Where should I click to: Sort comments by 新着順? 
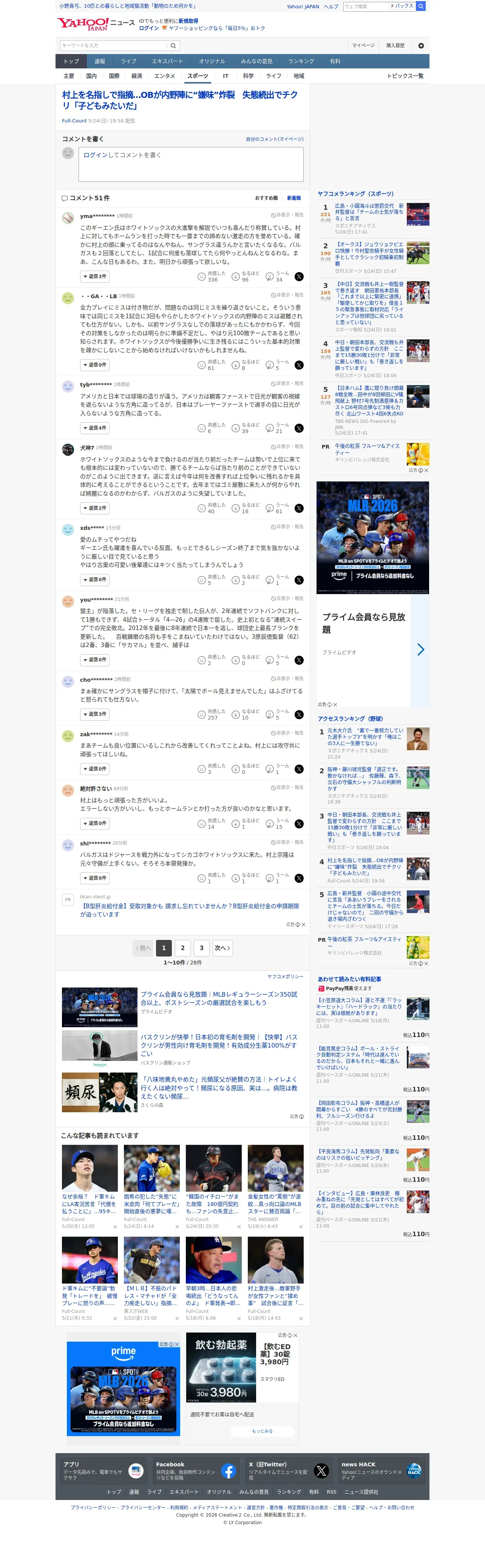point(293,198)
